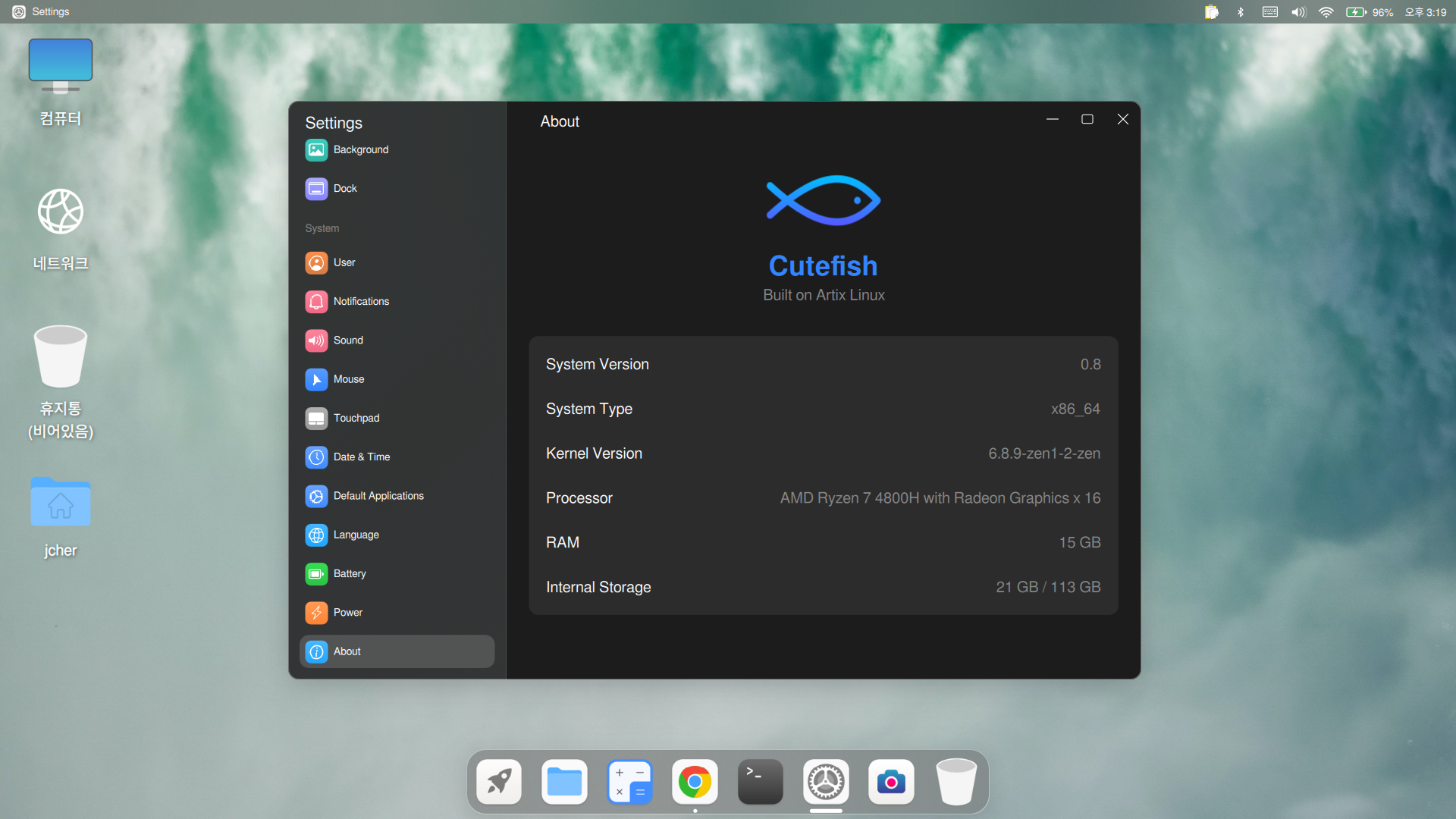Open Dock settings page
Image resolution: width=1456 pixels, height=819 pixels.
pos(397,188)
